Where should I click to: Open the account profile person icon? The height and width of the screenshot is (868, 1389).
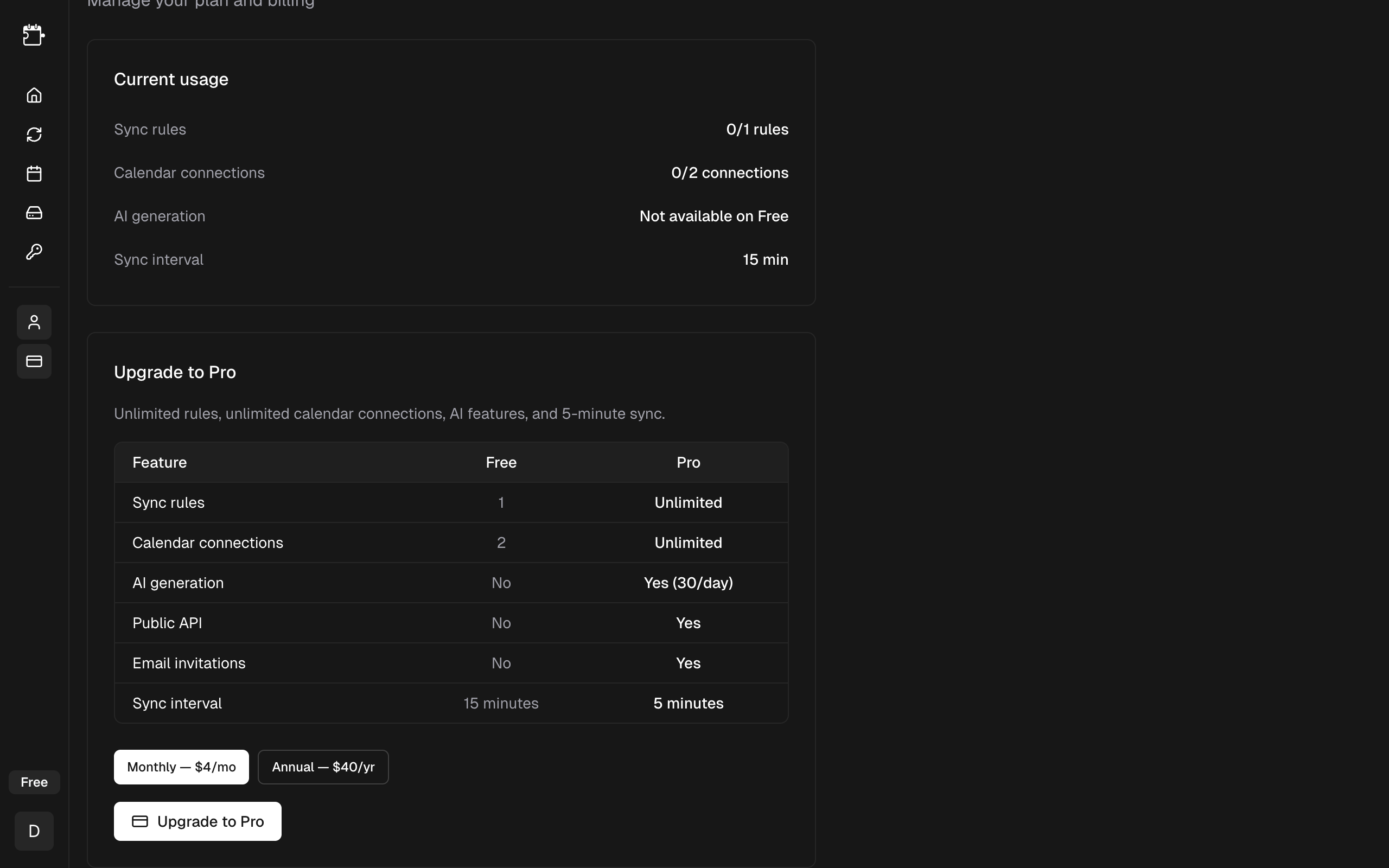pos(34,322)
